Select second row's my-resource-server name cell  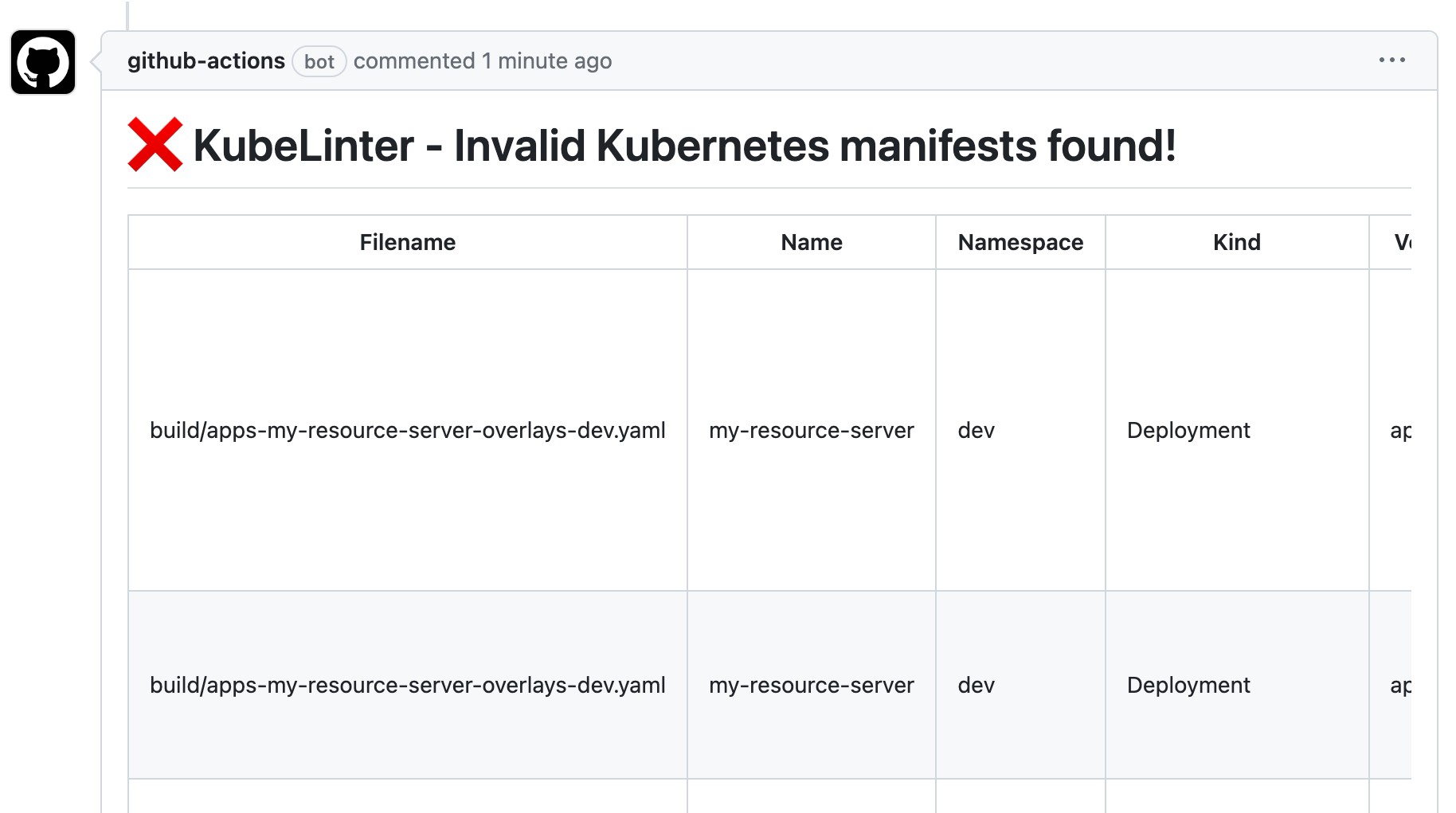811,685
